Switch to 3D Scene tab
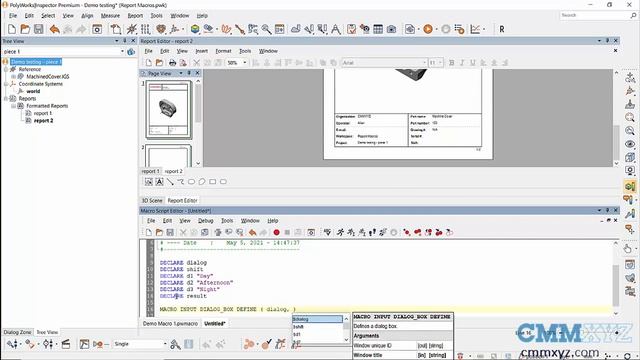The width and height of the screenshot is (640, 360). 152,200
